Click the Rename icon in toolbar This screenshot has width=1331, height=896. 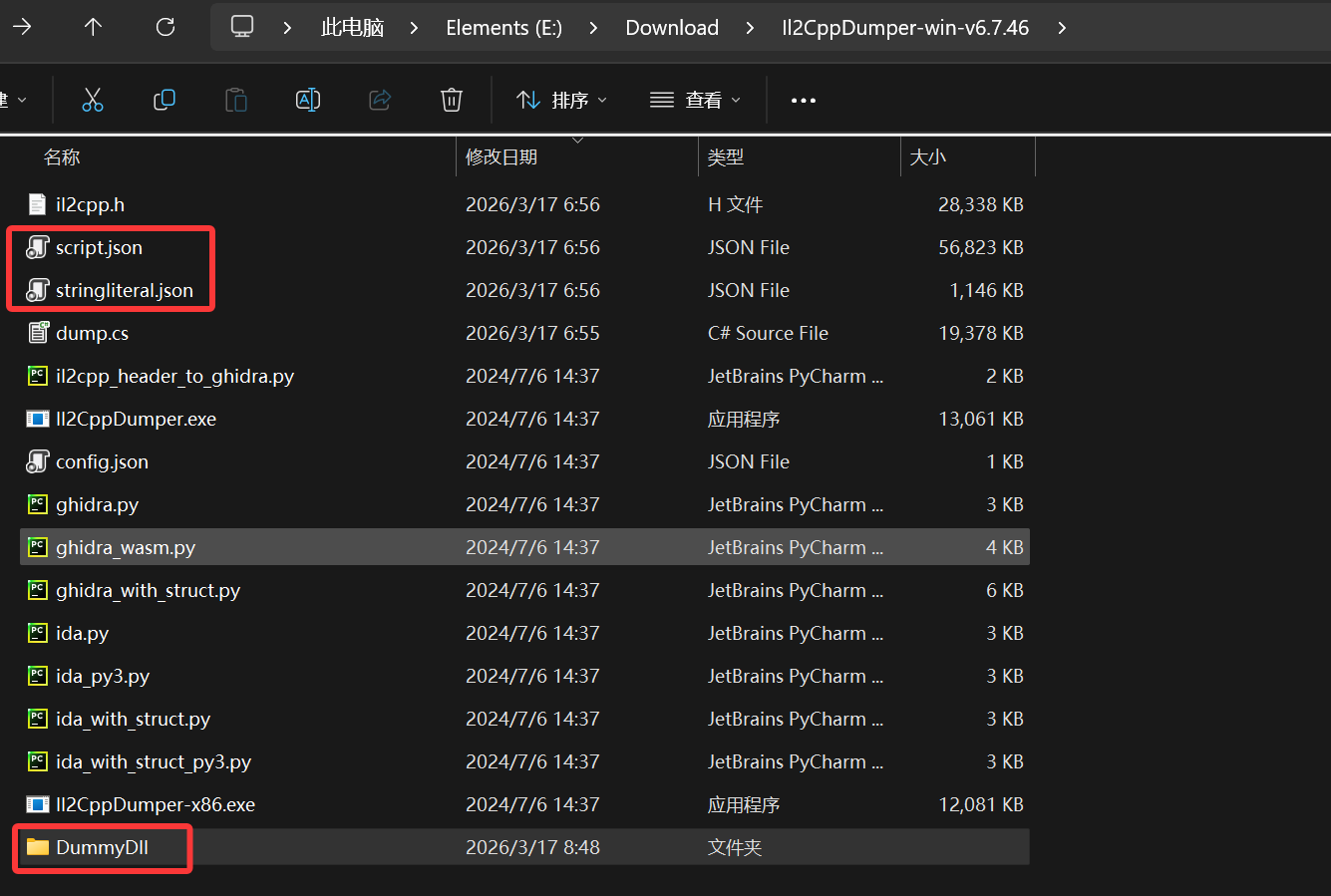click(308, 100)
